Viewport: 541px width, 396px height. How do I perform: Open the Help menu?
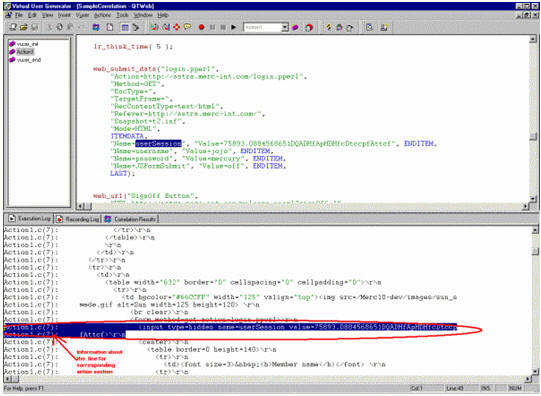163,15
